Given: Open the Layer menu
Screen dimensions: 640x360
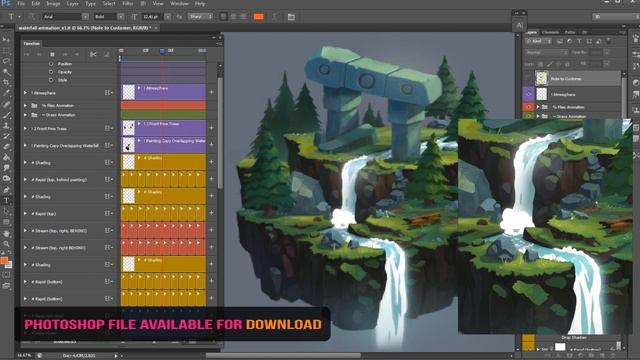Looking at the screenshot, I should click(73, 4).
